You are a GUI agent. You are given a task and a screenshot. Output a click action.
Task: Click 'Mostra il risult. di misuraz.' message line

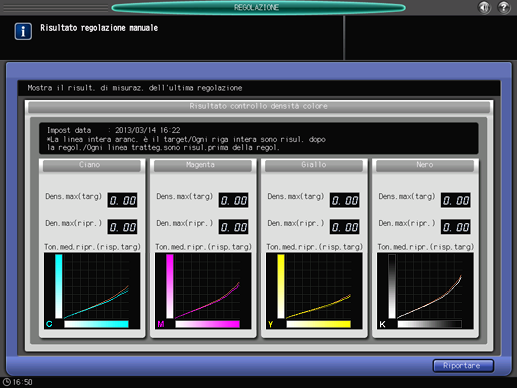click(135, 88)
